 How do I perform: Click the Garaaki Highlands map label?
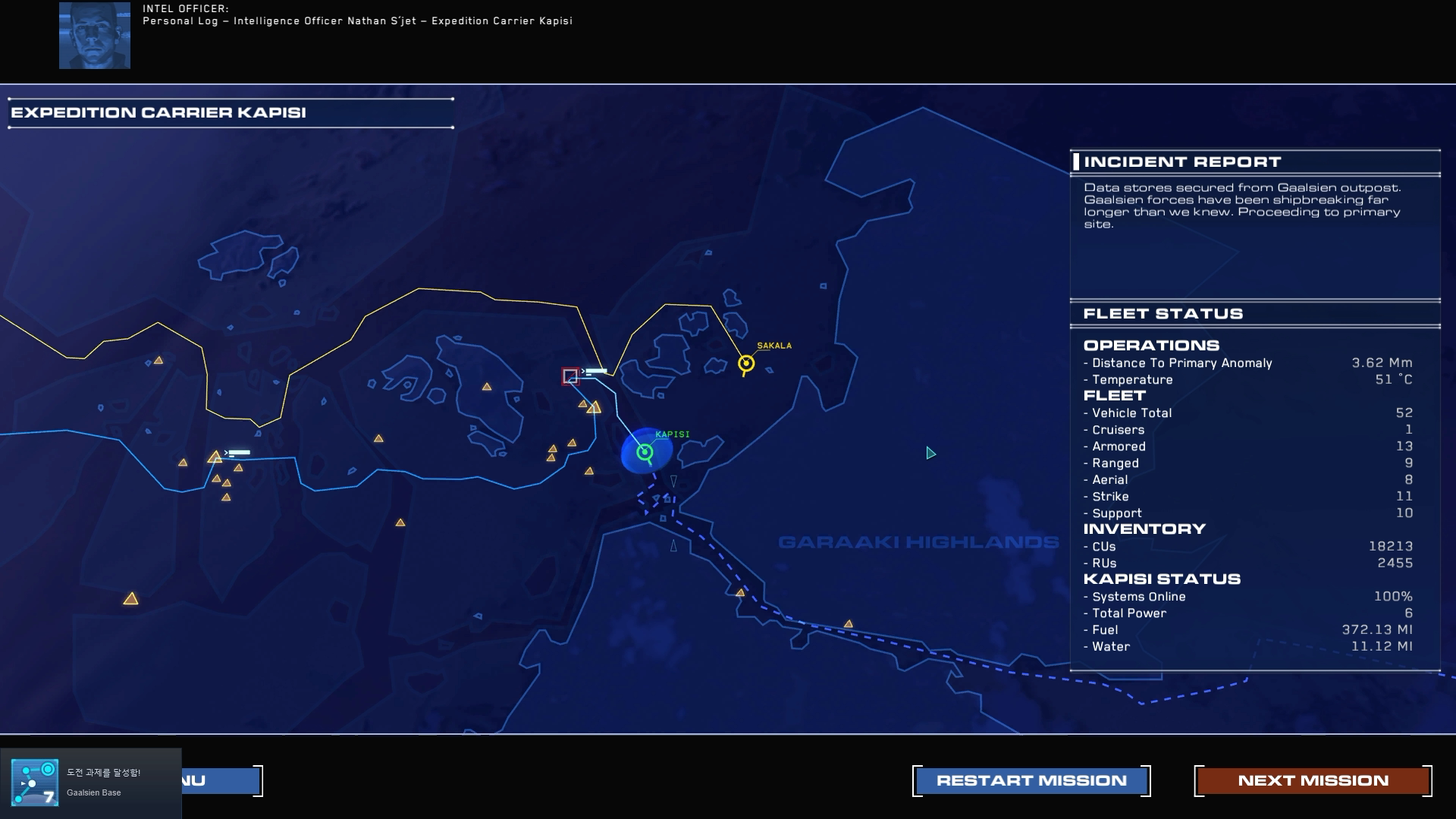pos(918,542)
